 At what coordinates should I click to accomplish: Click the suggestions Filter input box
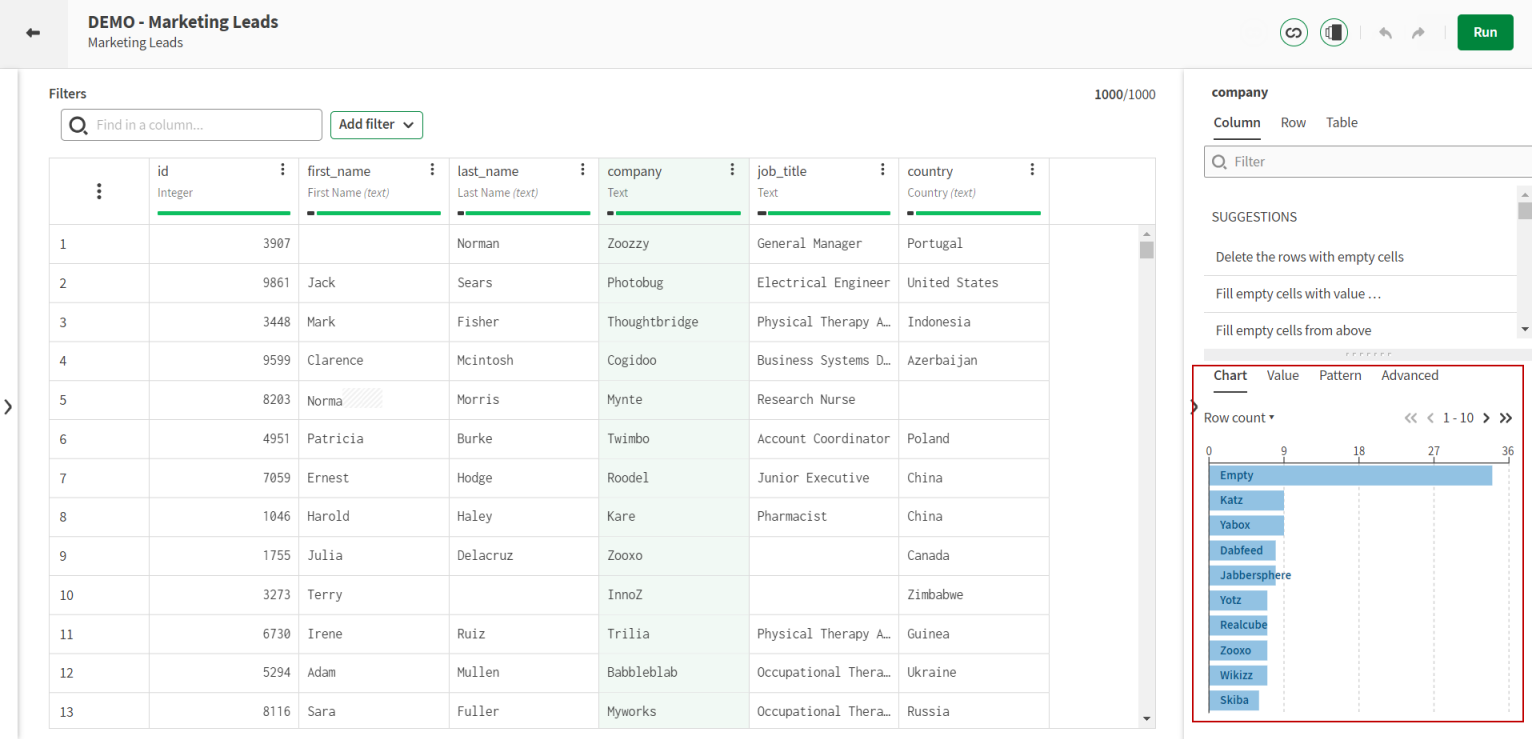click(1366, 162)
